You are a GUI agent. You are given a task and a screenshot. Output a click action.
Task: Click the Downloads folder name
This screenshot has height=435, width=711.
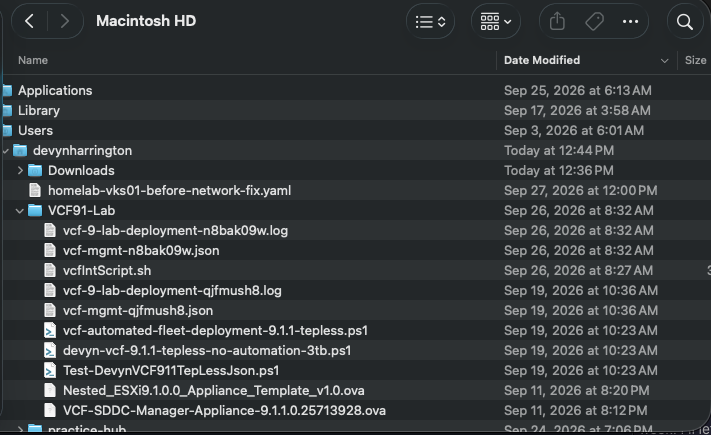81,171
